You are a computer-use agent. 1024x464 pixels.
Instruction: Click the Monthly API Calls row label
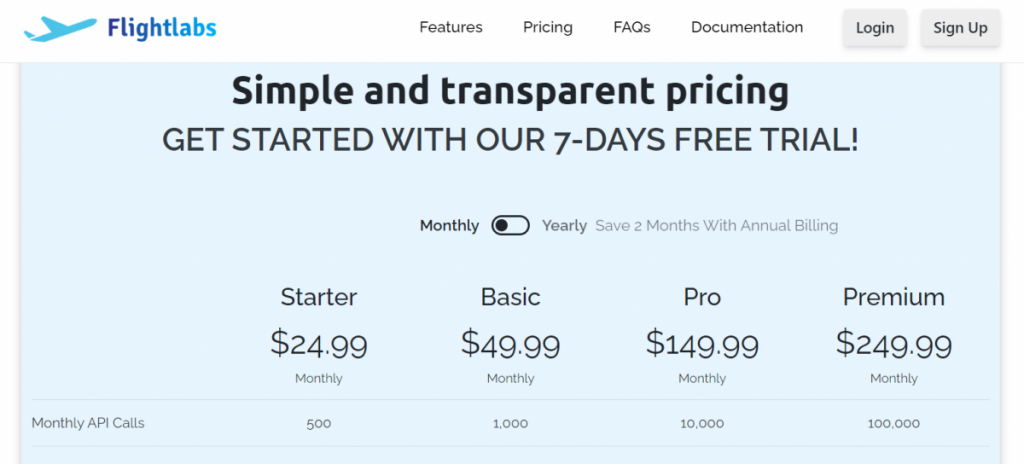pyautogui.click(x=88, y=423)
